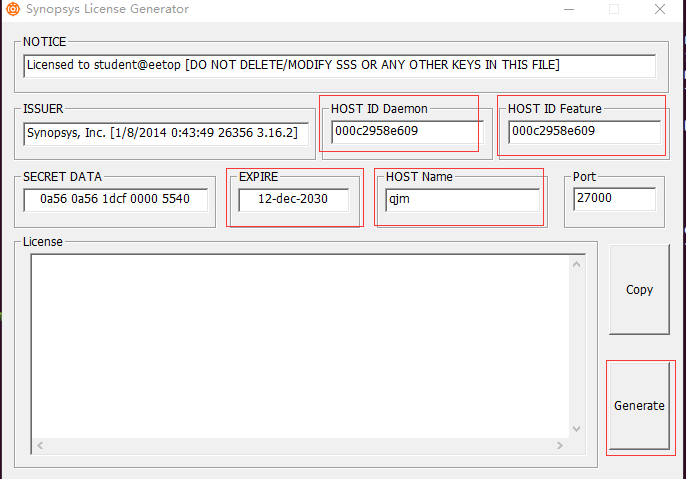
Task: Click the Generate button
Action: [639, 406]
